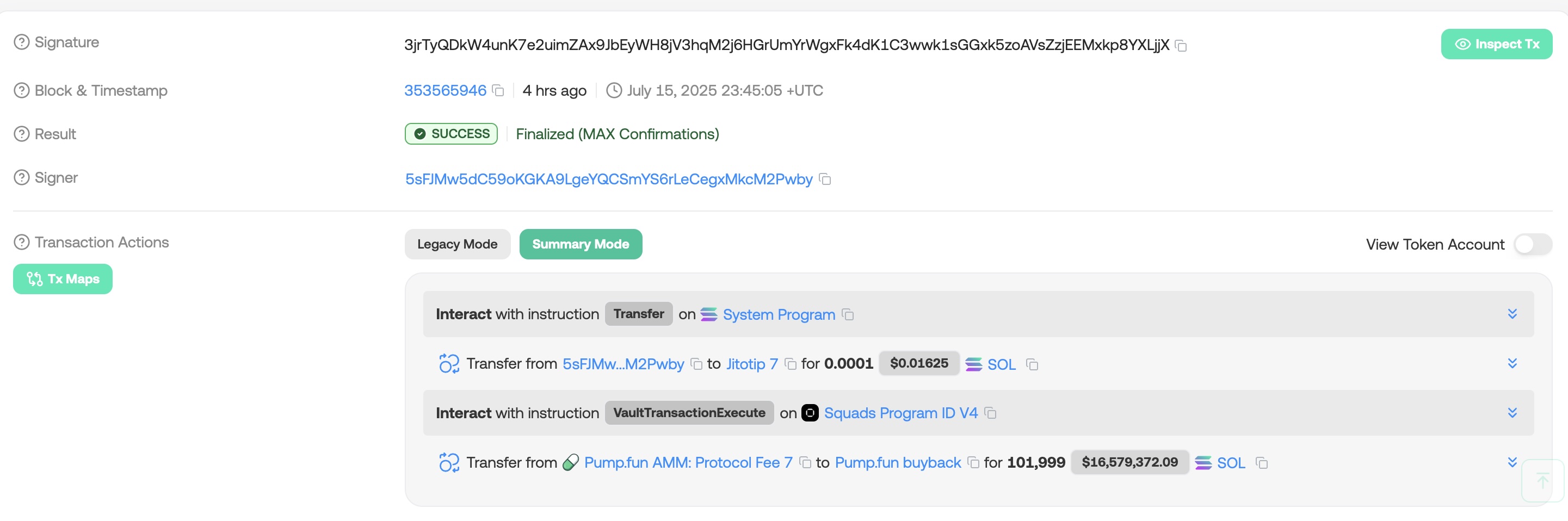Image resolution: width=1568 pixels, height=521 pixels.
Task: Click the $0.01625 value badge
Action: coord(919,363)
